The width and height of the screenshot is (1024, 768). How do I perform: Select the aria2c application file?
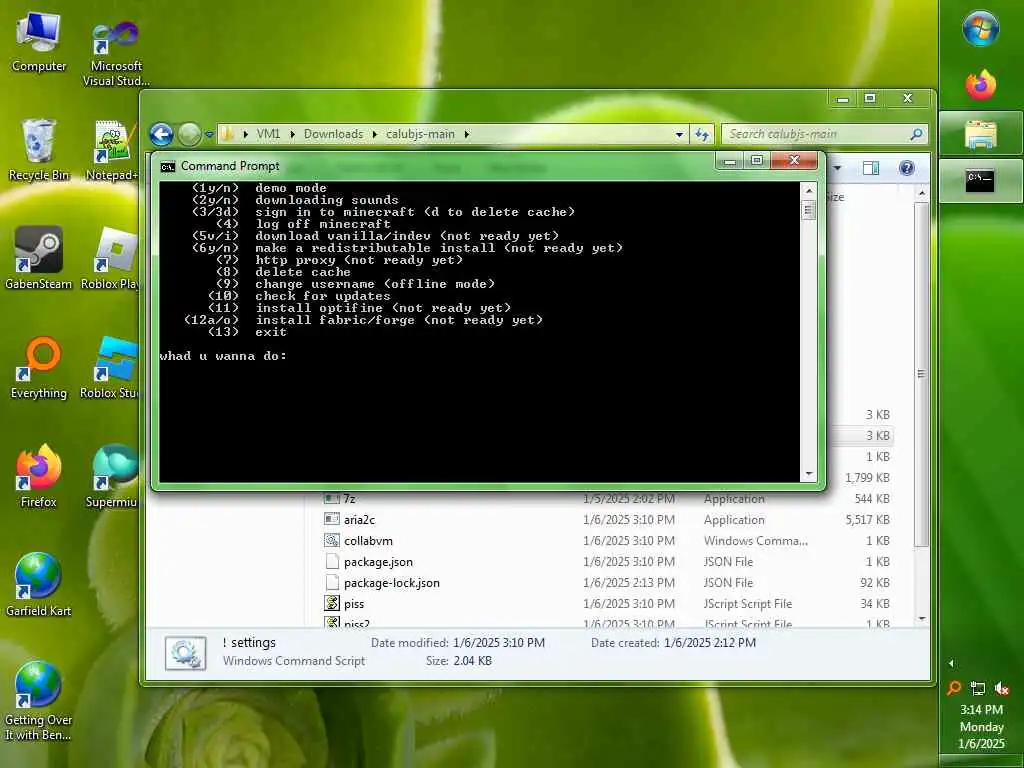click(x=359, y=520)
